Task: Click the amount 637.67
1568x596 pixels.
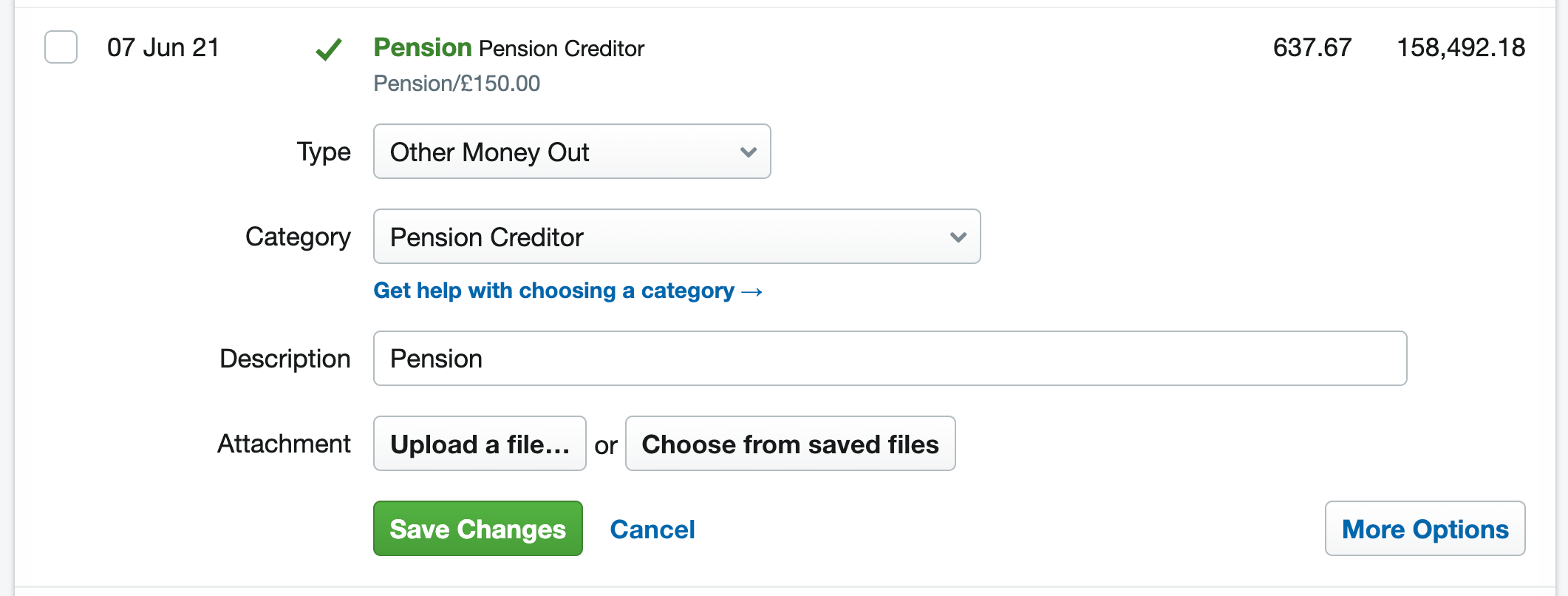Action: (x=1312, y=47)
